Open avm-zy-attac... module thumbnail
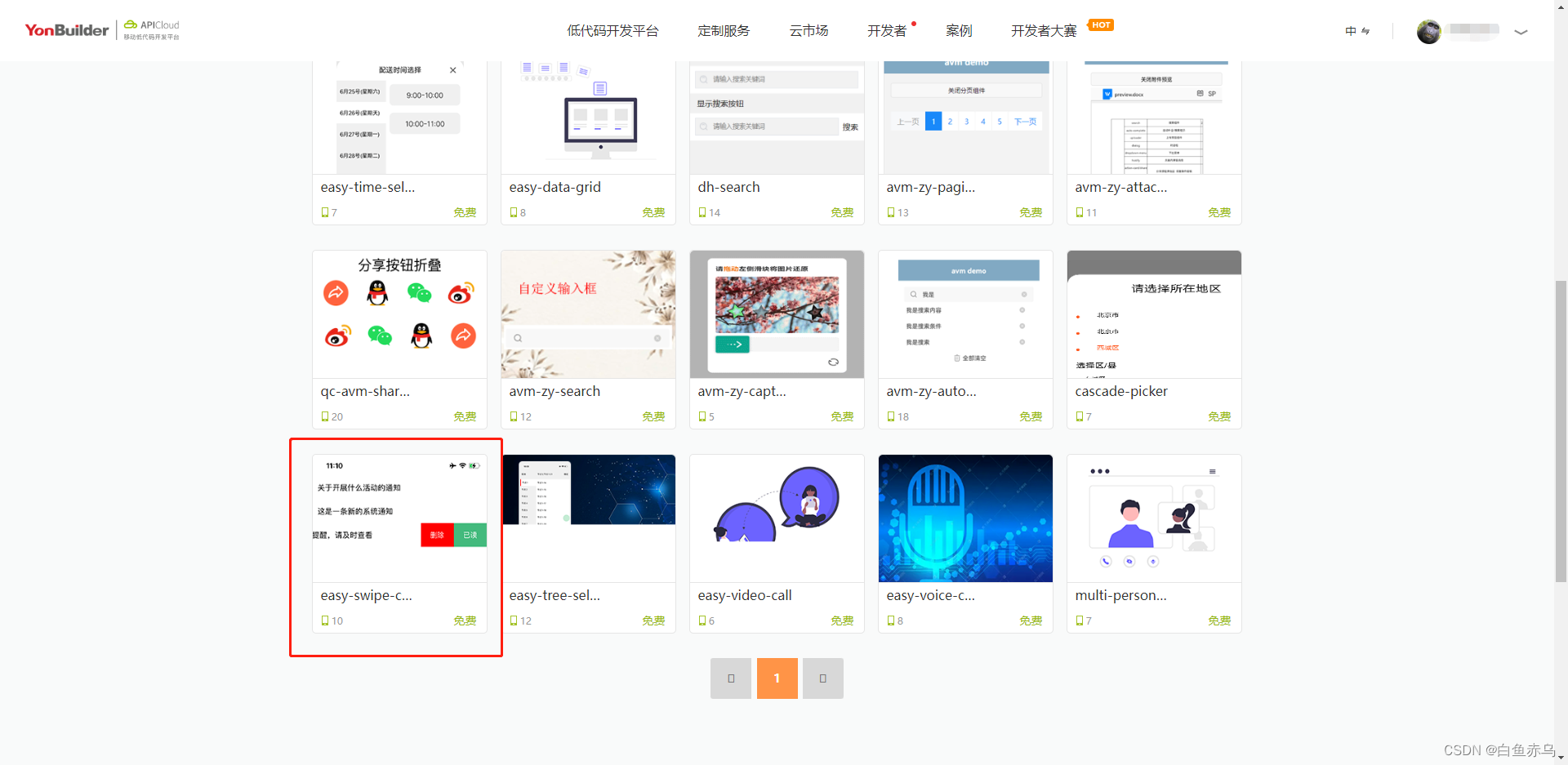 [1154, 117]
